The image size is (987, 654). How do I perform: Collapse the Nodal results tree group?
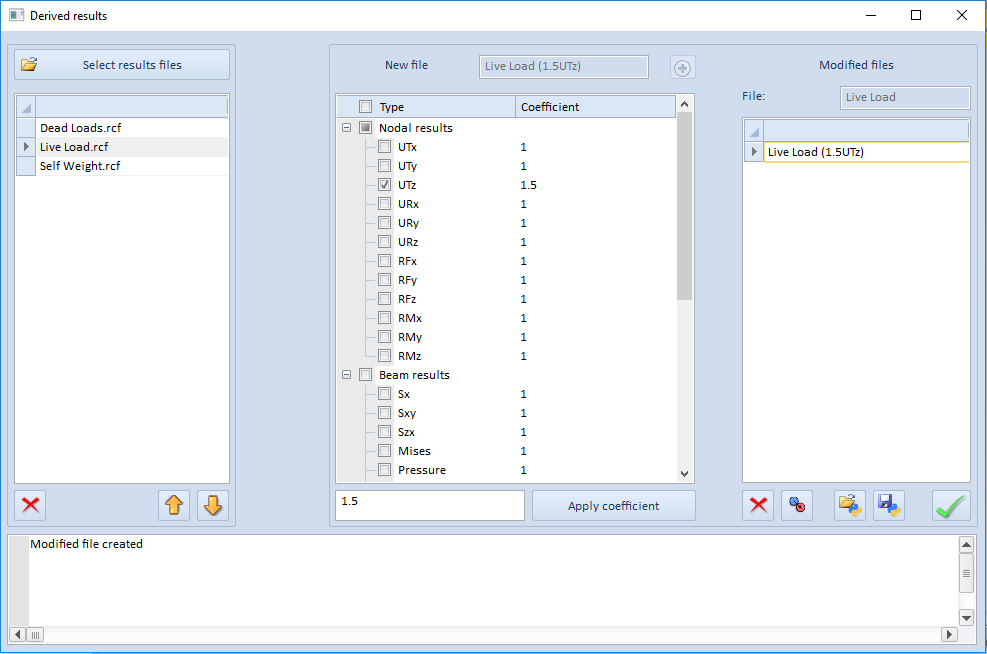click(x=347, y=128)
